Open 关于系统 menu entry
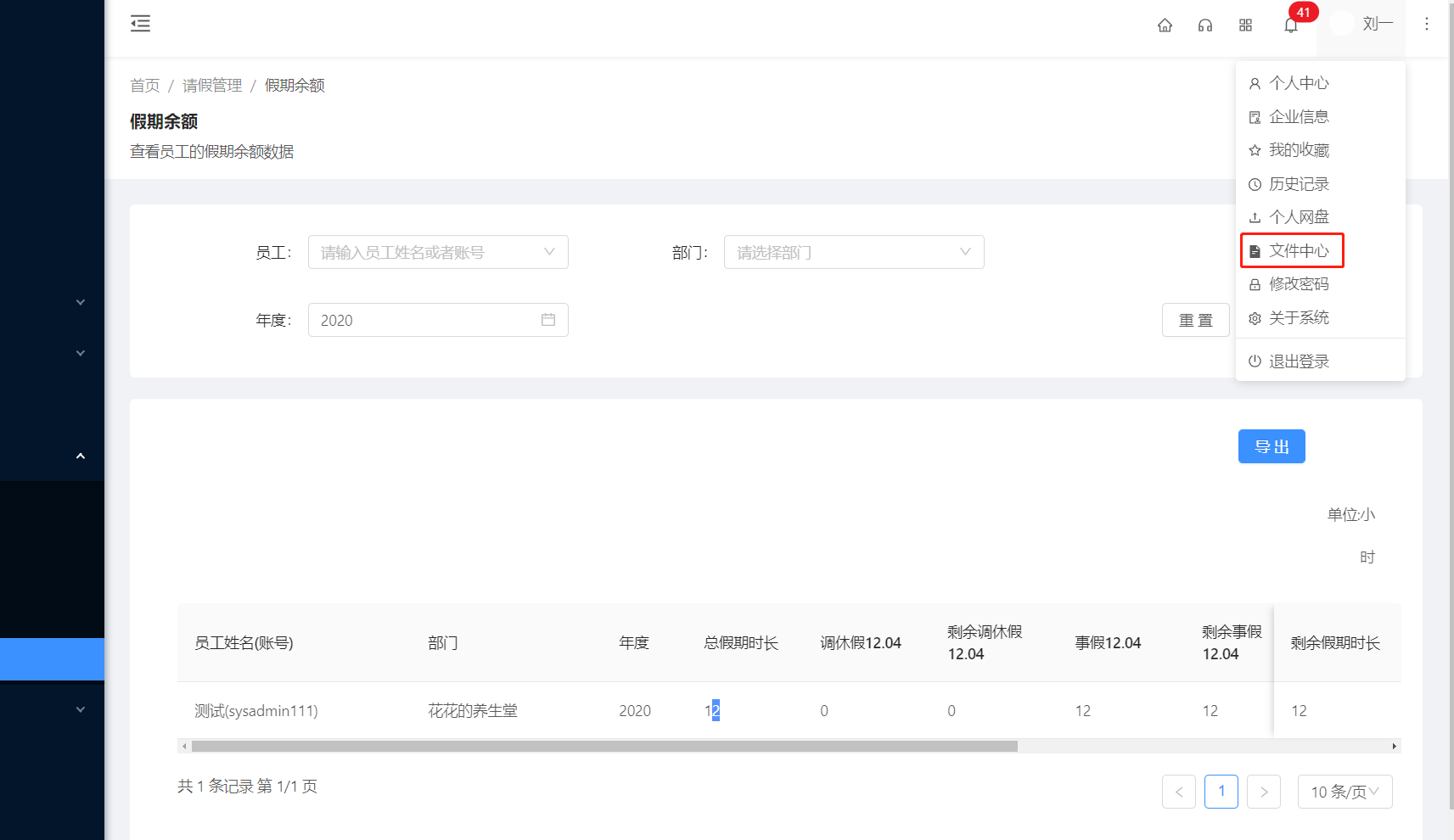The height and width of the screenshot is (840, 1454). coord(1321,318)
